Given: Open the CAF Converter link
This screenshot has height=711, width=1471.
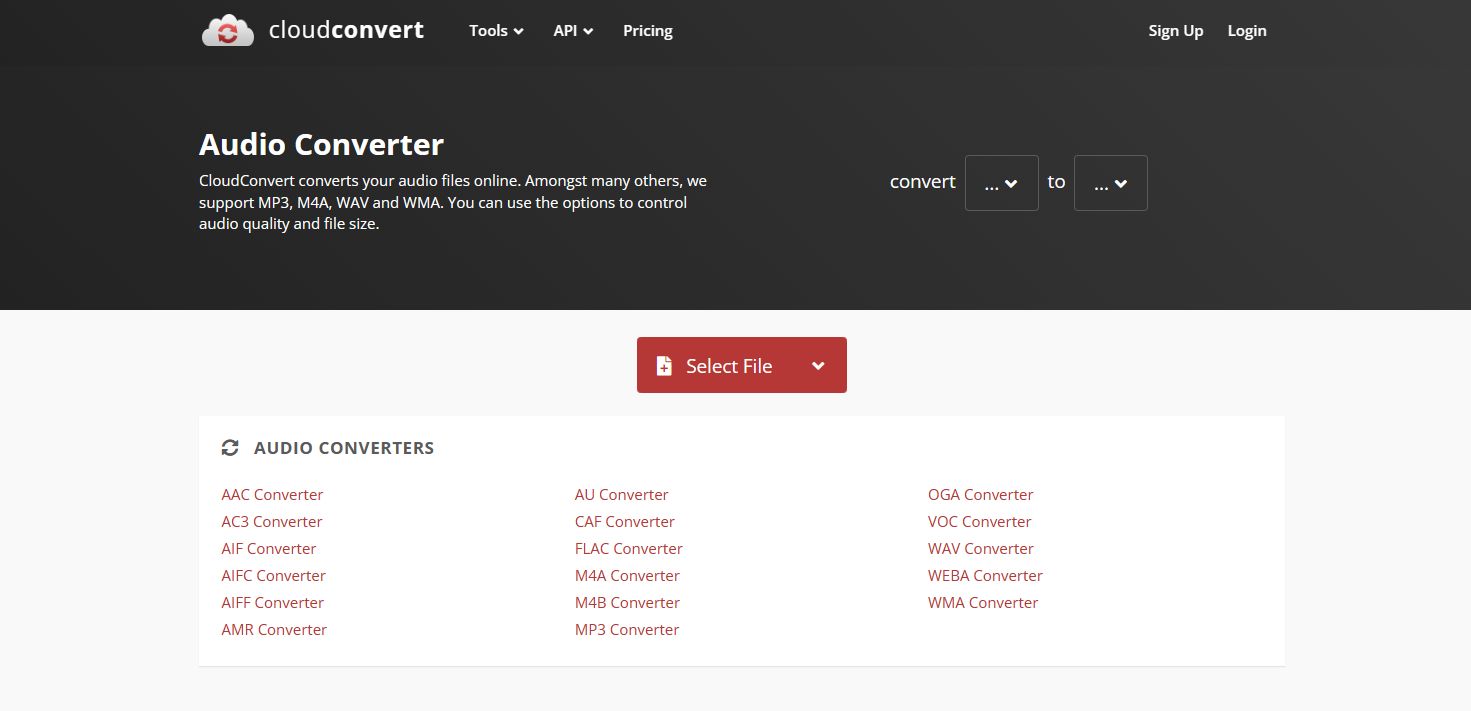Looking at the screenshot, I should [x=624, y=522].
